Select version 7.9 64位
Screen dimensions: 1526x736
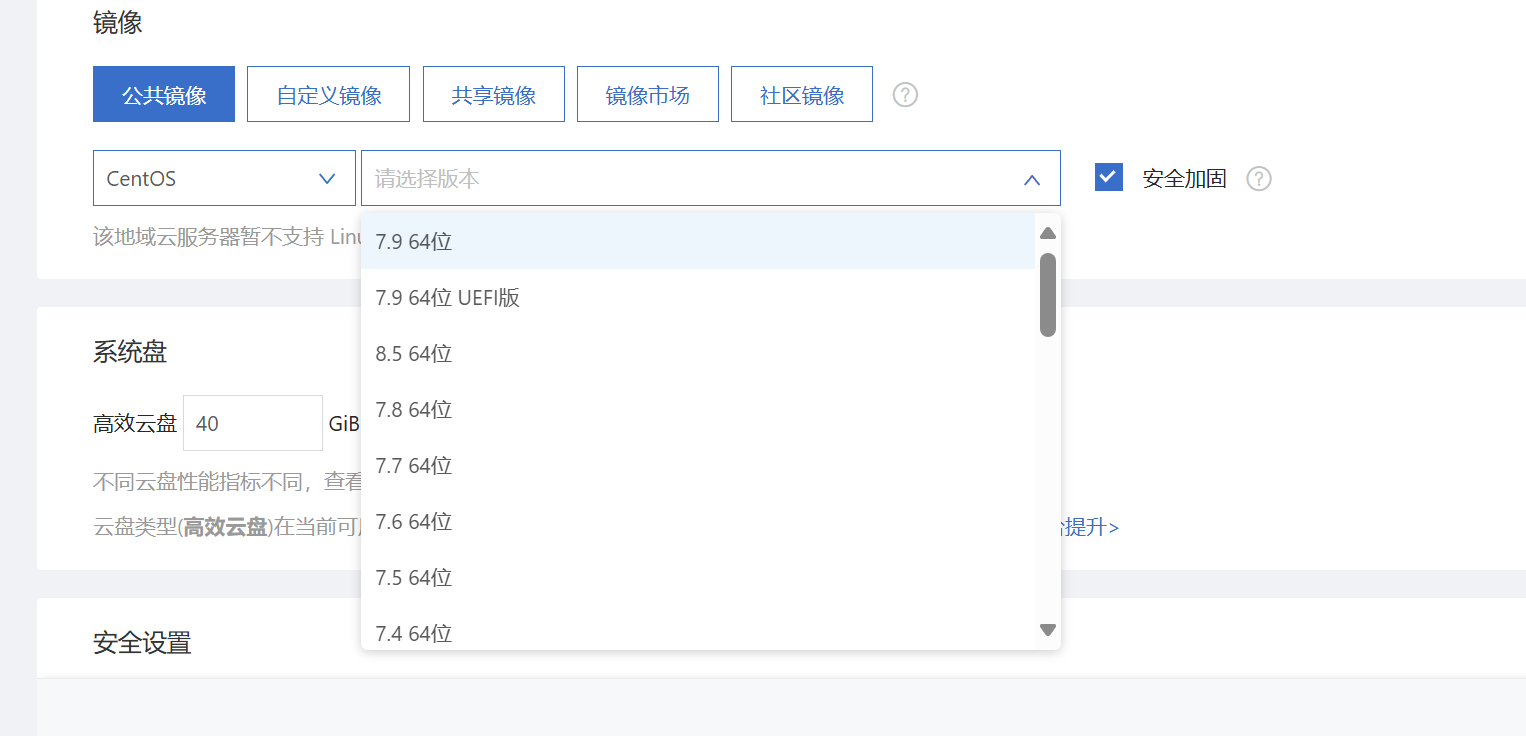(x=698, y=241)
